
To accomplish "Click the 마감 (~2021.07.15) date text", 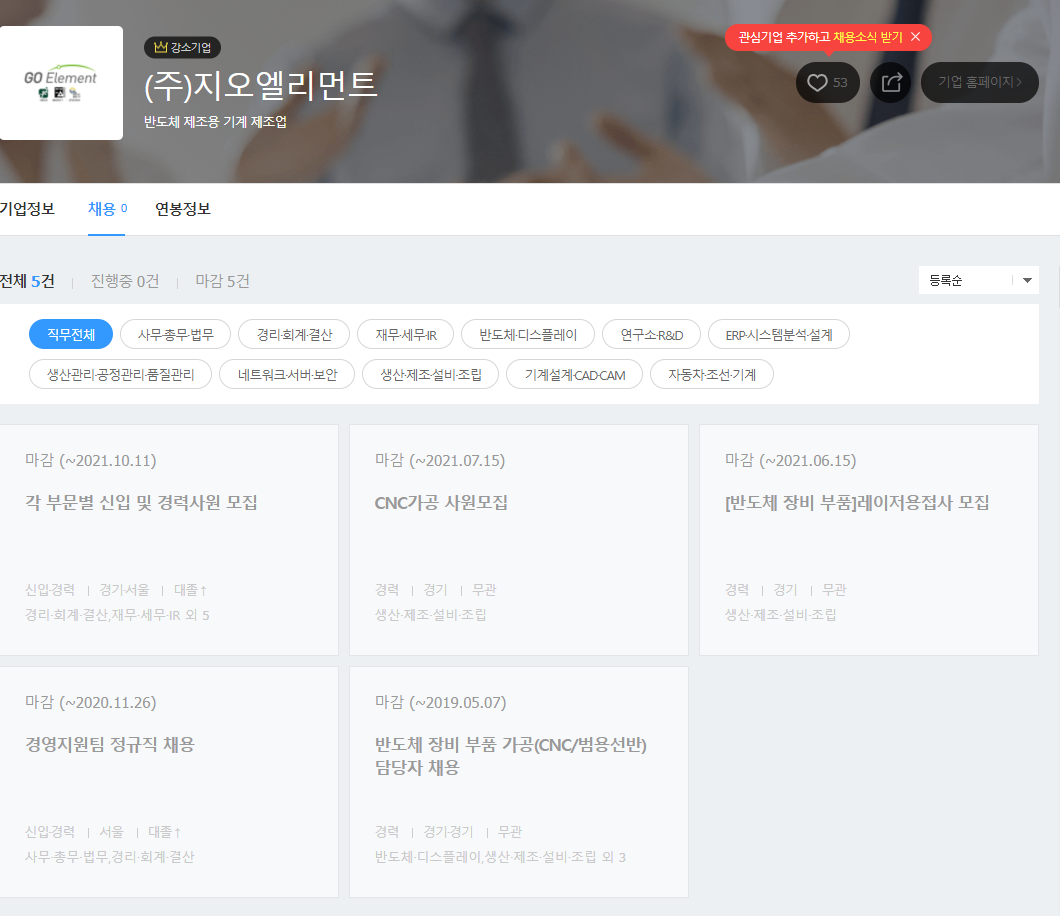I will tap(440, 460).
